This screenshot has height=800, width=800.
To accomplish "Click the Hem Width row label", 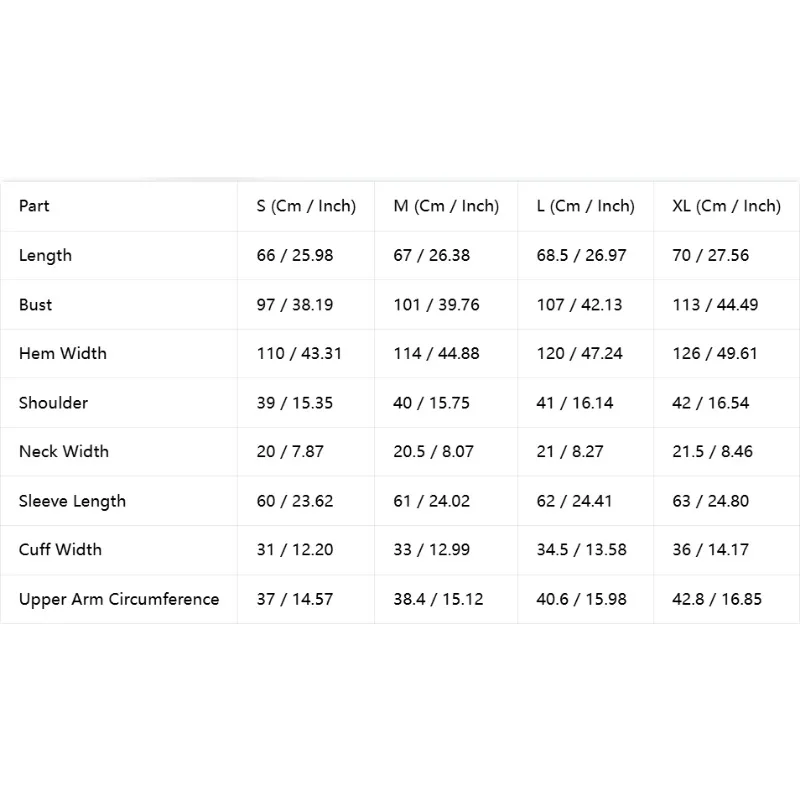I will coord(63,354).
